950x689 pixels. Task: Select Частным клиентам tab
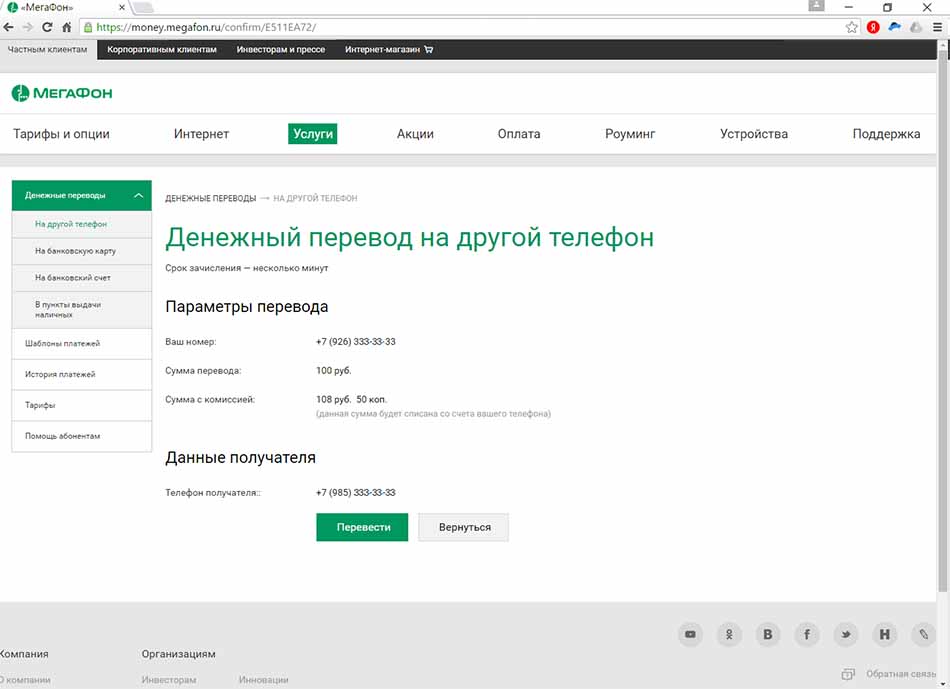coord(47,50)
